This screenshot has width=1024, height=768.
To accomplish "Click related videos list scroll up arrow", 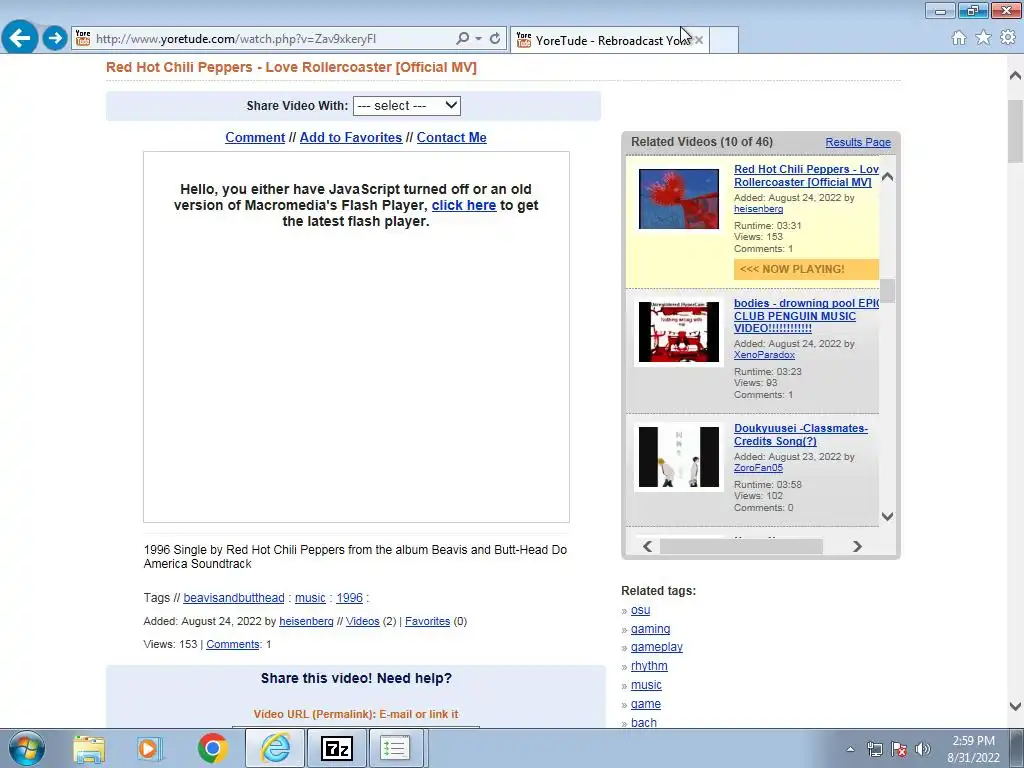I will coord(887,176).
